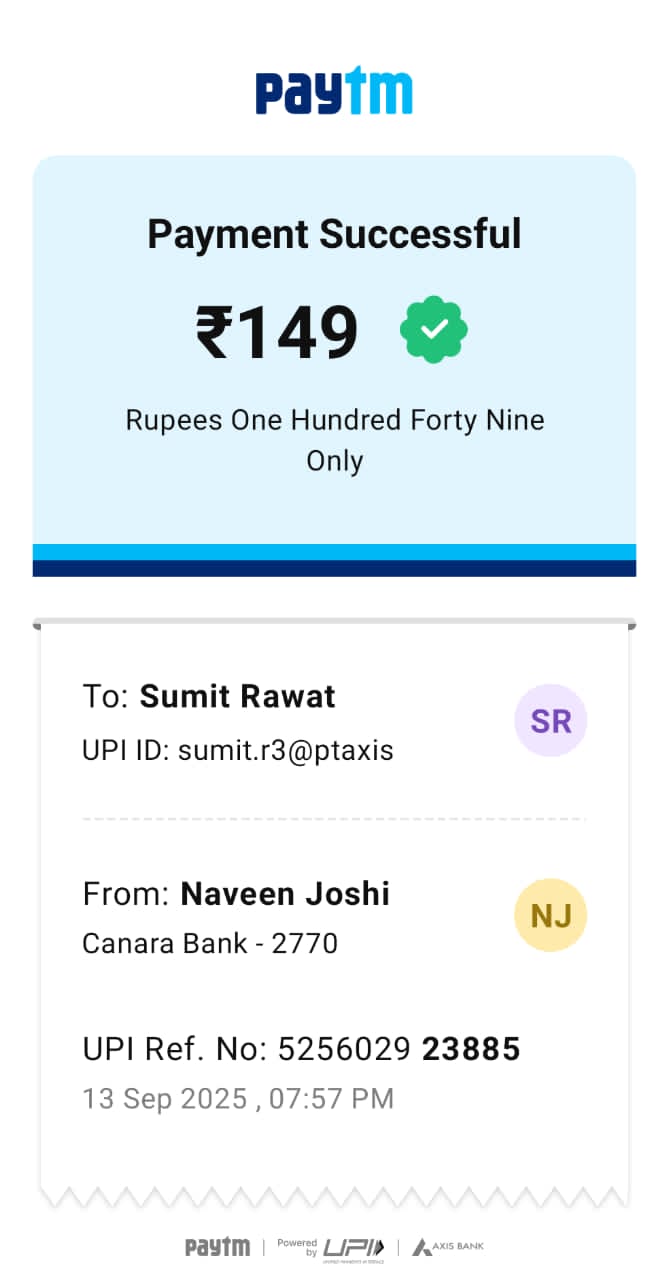The image size is (669, 1280).
Task: Click the Rupees One Hundred Forty Nine text
Action: point(334,420)
